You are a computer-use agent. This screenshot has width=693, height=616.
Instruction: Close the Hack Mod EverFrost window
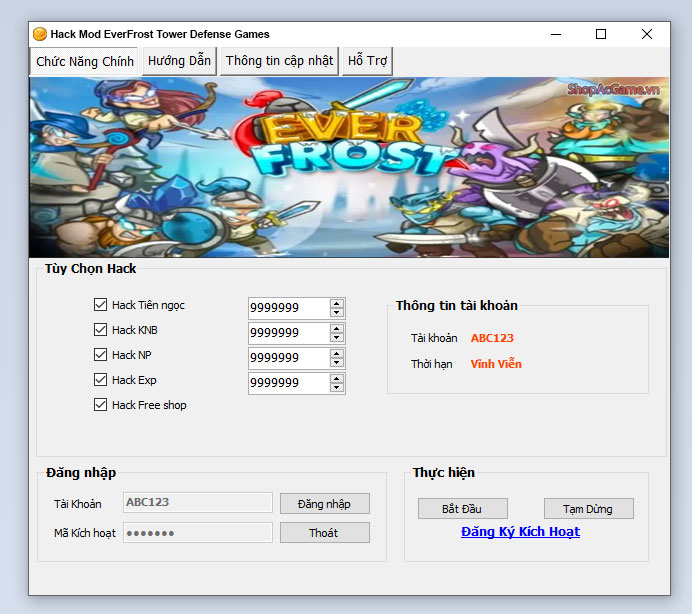click(x=647, y=34)
